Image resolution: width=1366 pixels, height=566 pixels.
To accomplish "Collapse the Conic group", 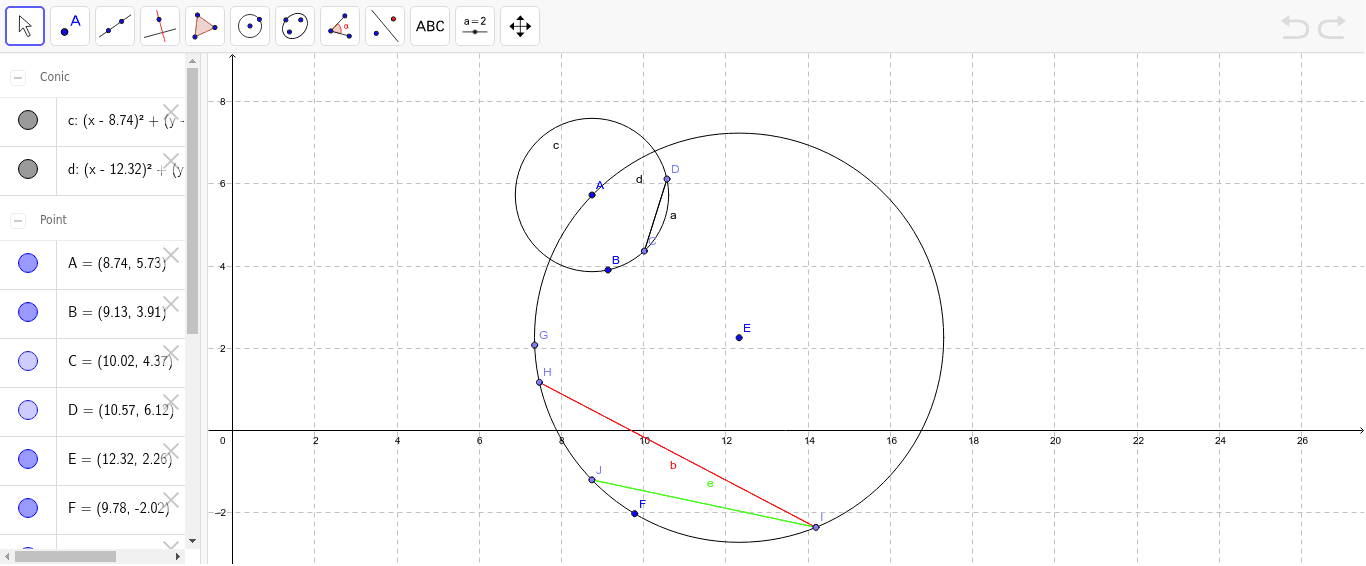I will (x=18, y=77).
